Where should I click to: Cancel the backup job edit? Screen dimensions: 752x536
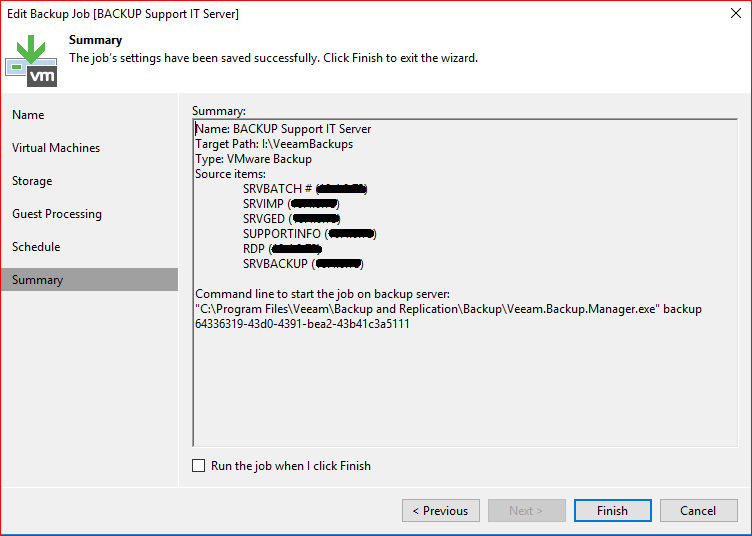[698, 511]
